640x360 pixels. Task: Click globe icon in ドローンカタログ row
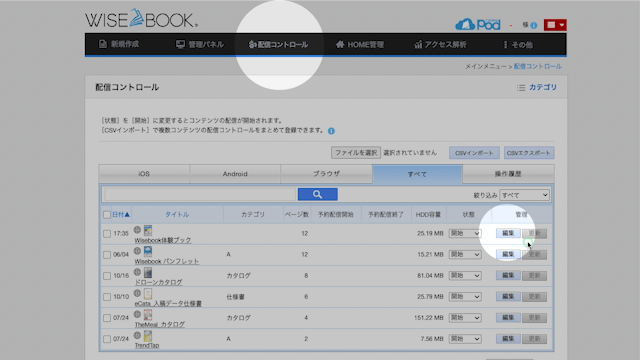click(x=137, y=272)
